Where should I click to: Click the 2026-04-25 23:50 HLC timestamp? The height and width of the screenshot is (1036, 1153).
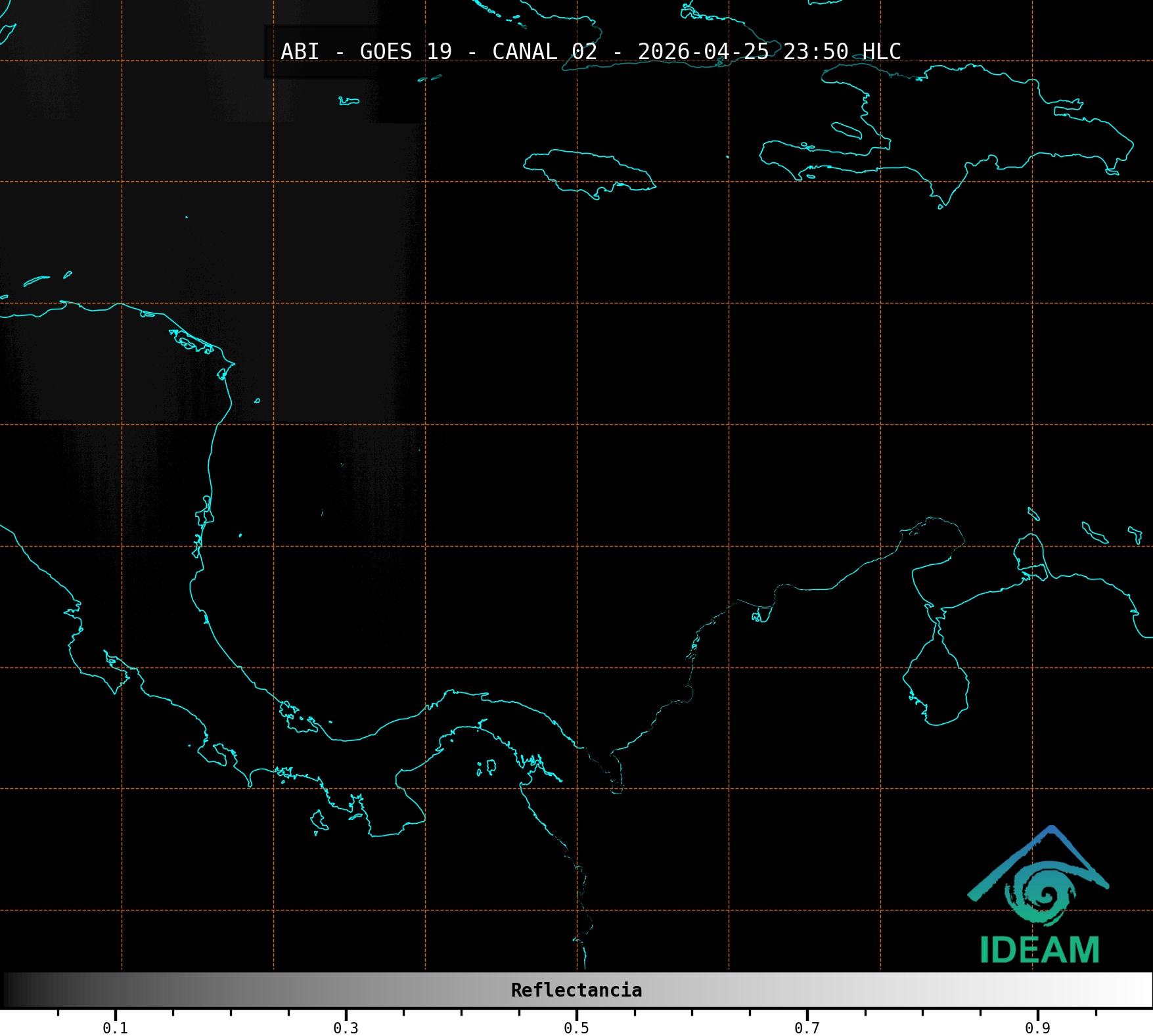coord(769,51)
